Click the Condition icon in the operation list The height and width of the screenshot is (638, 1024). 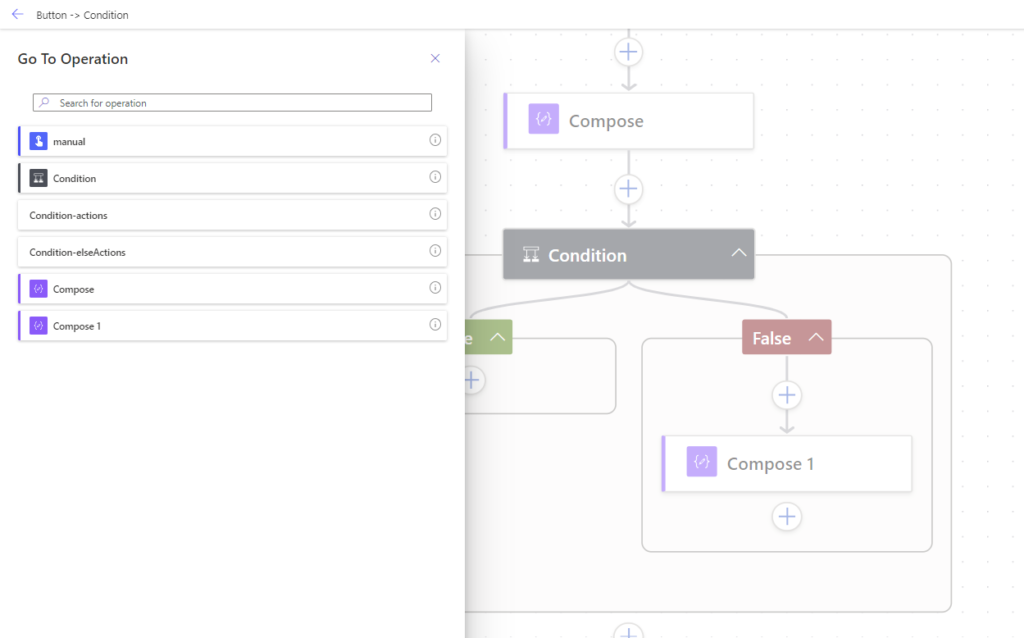tap(39, 178)
